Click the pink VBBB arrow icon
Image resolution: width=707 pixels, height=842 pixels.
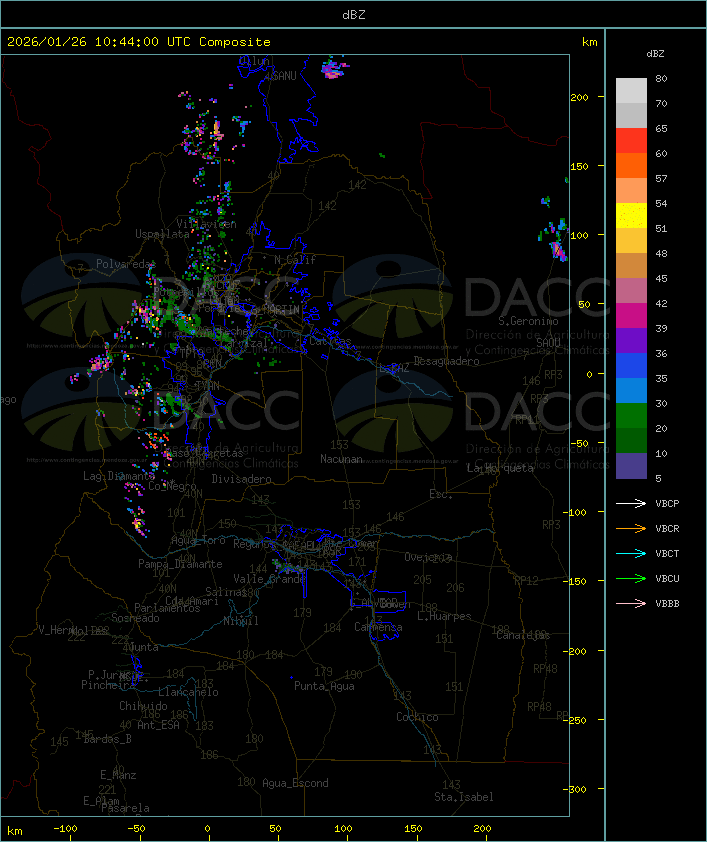click(632, 603)
